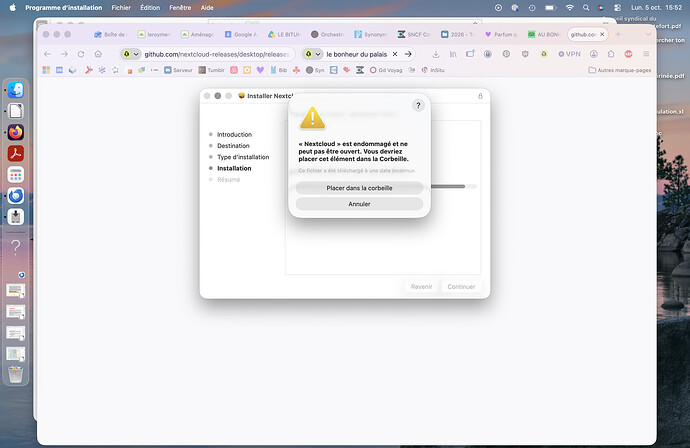
Task: Go to the browser home page
Action: (98, 54)
